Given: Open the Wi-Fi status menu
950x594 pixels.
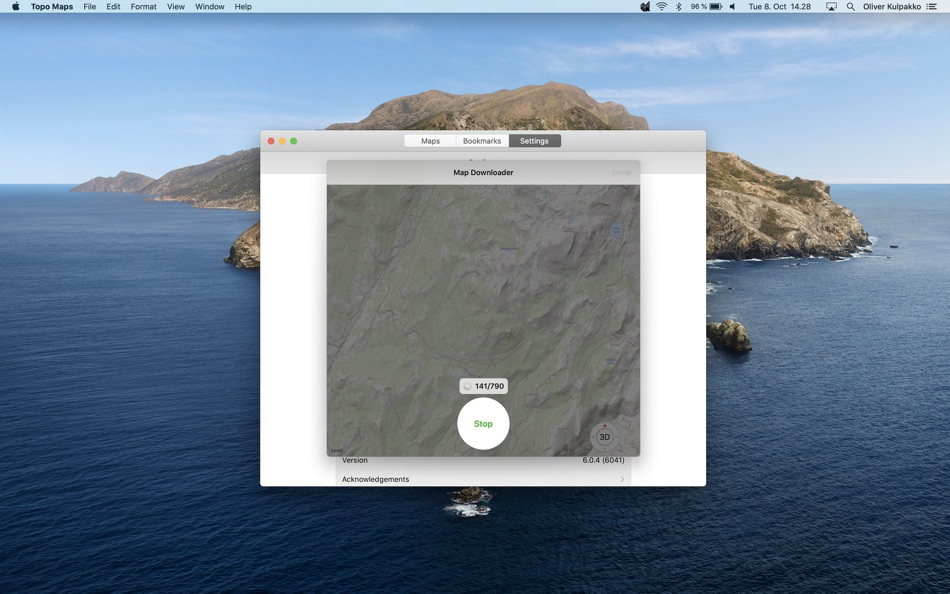Looking at the screenshot, I should pyautogui.click(x=662, y=7).
